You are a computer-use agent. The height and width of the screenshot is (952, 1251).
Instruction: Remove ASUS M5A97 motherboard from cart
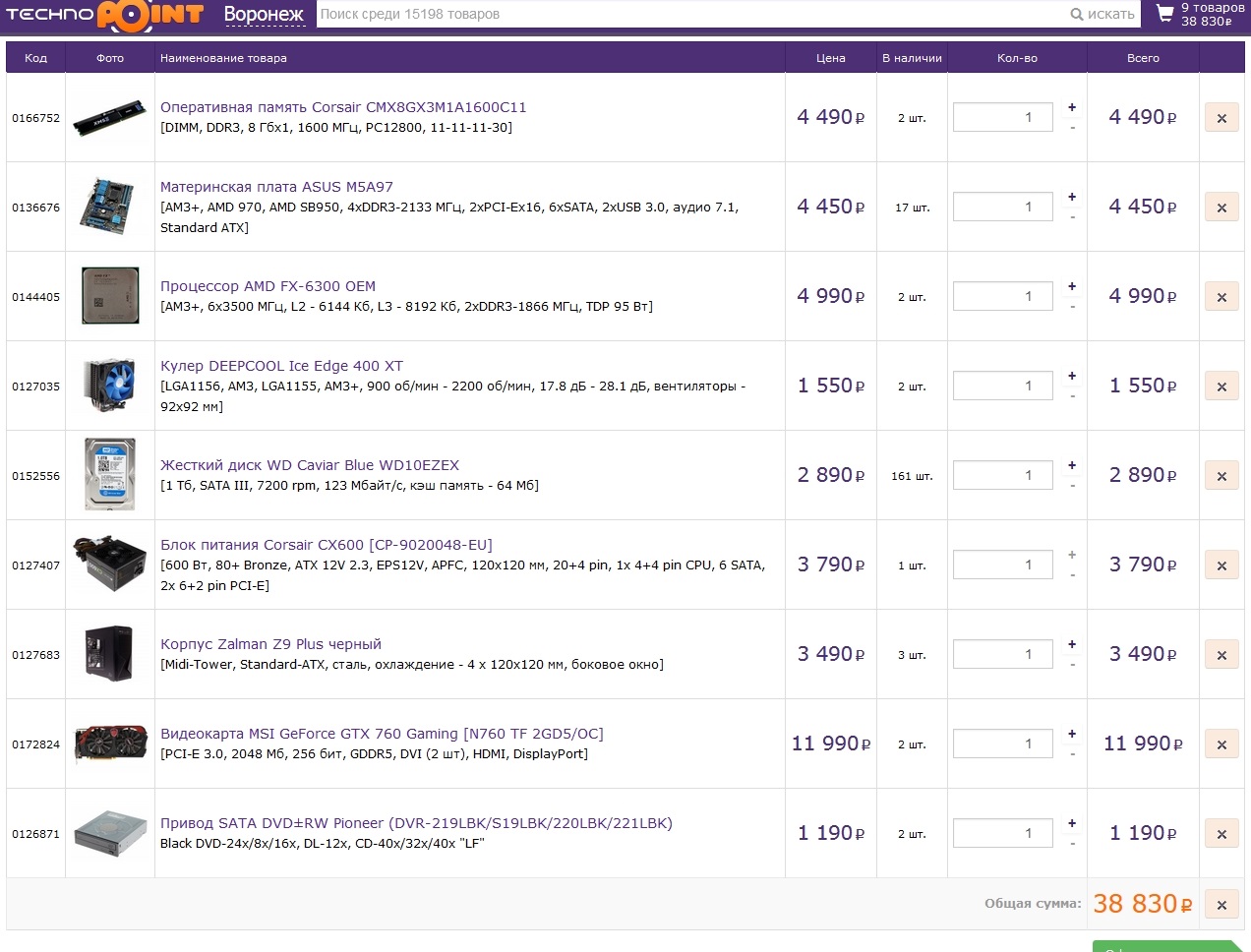(1221, 208)
